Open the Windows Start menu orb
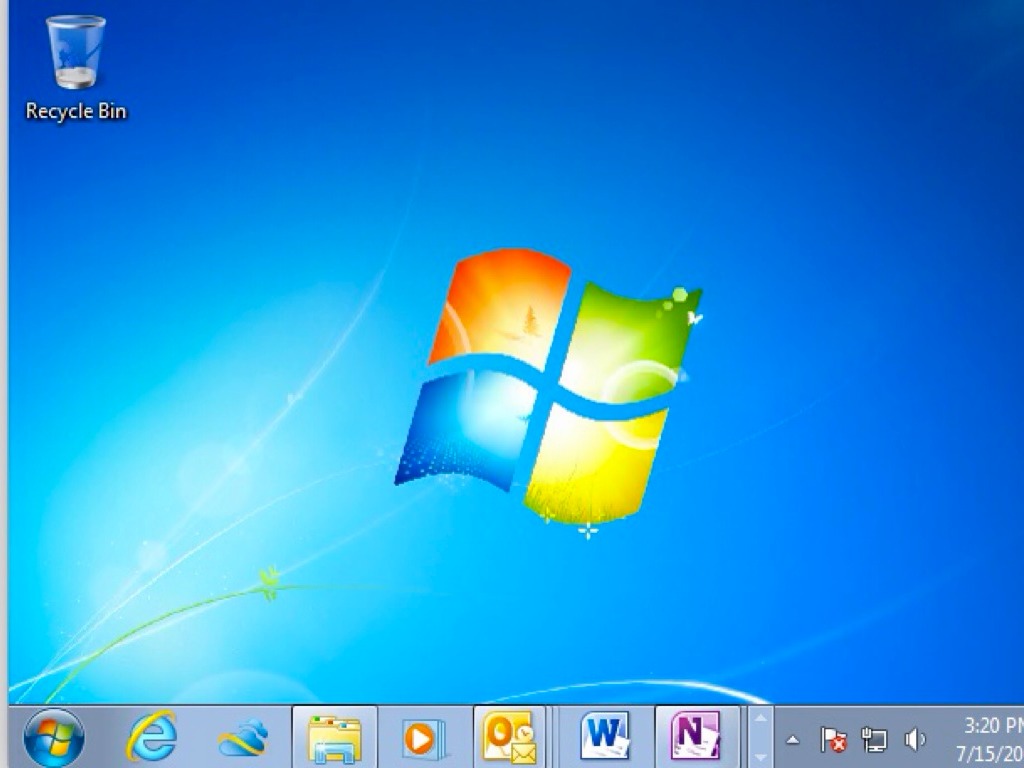Viewport: 1024px width, 768px height. coord(53,738)
